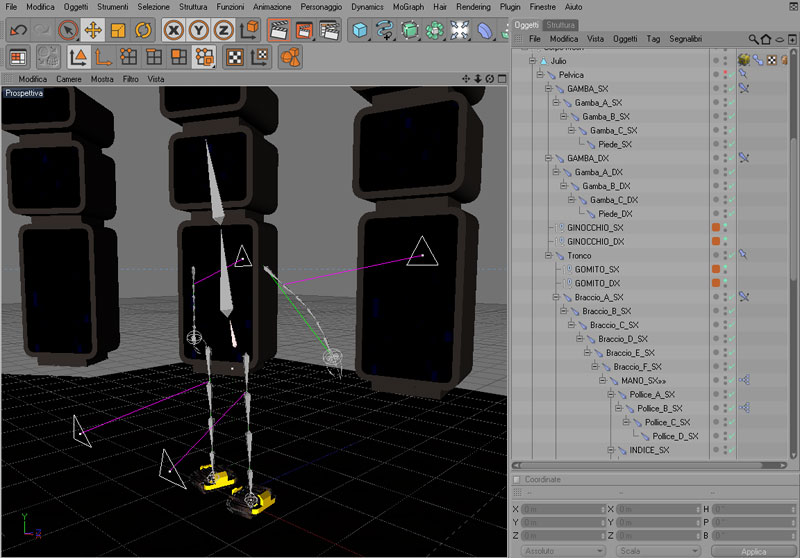Click the search magnifier in the object manager
The image size is (800, 558).
[753, 38]
